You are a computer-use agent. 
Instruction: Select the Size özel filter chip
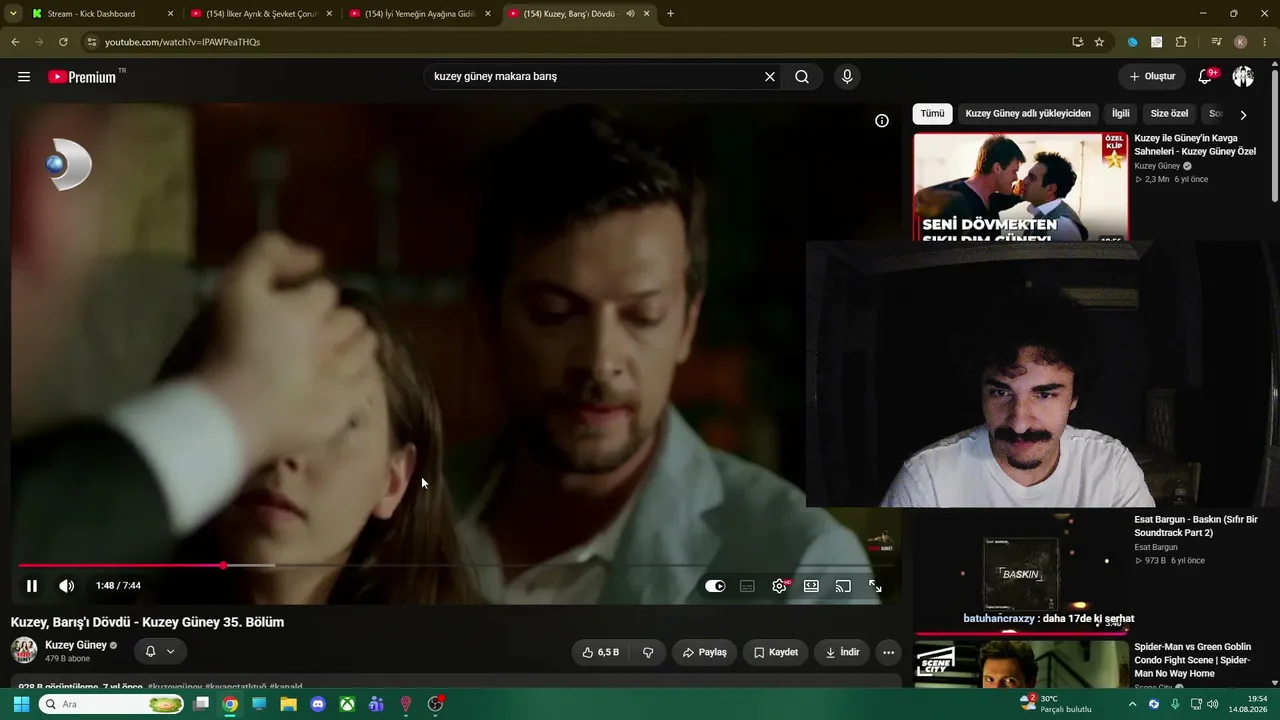click(x=1169, y=114)
